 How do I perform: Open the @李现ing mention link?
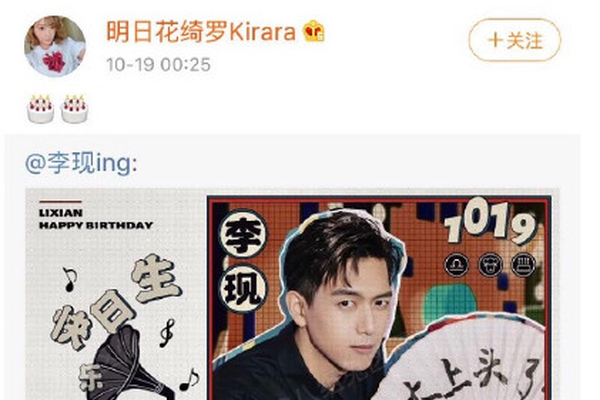pyautogui.click(x=81, y=164)
